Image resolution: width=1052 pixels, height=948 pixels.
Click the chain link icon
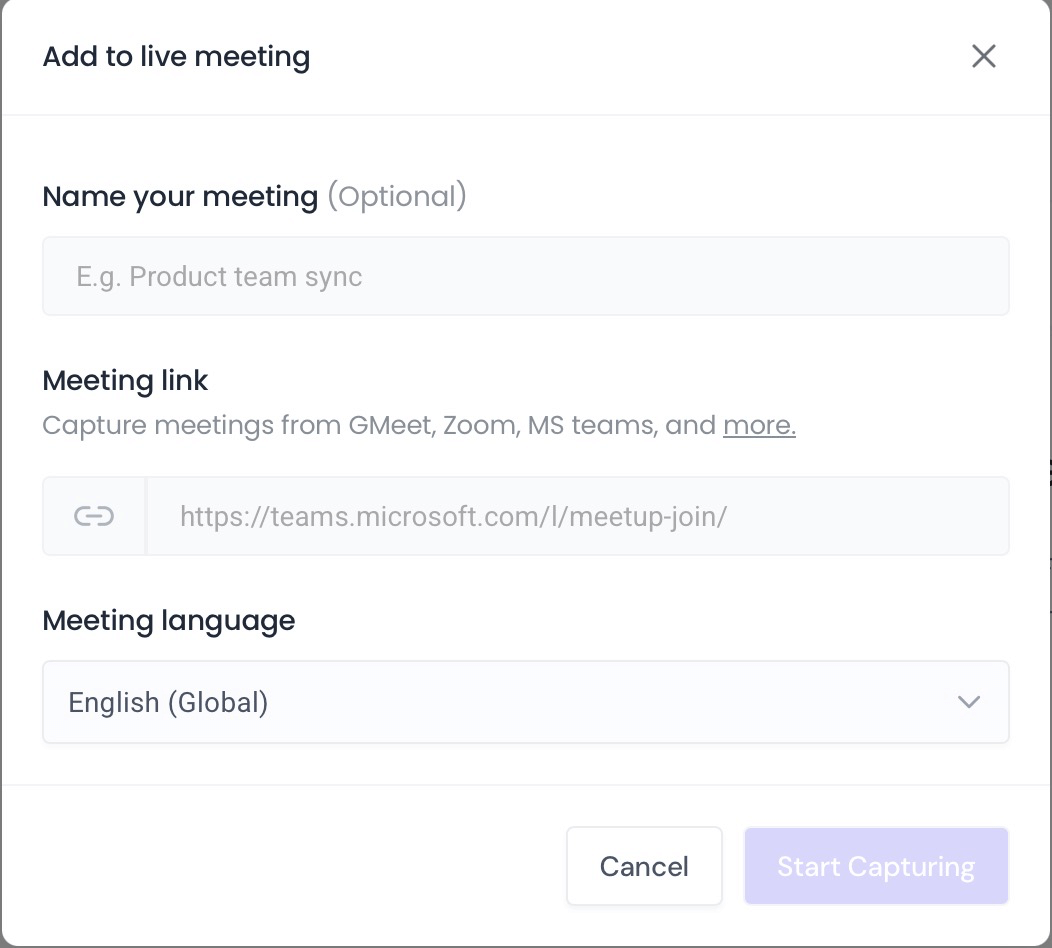94,516
